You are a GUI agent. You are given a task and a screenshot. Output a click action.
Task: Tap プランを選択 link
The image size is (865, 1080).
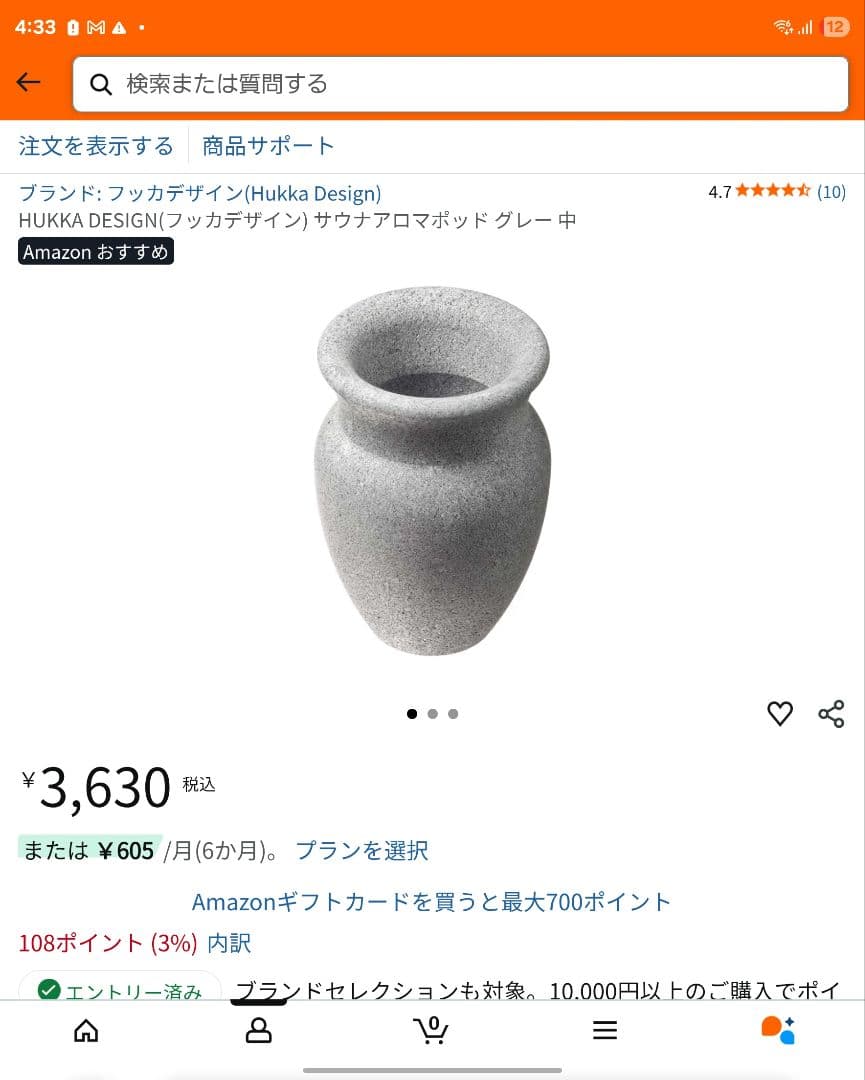(362, 850)
